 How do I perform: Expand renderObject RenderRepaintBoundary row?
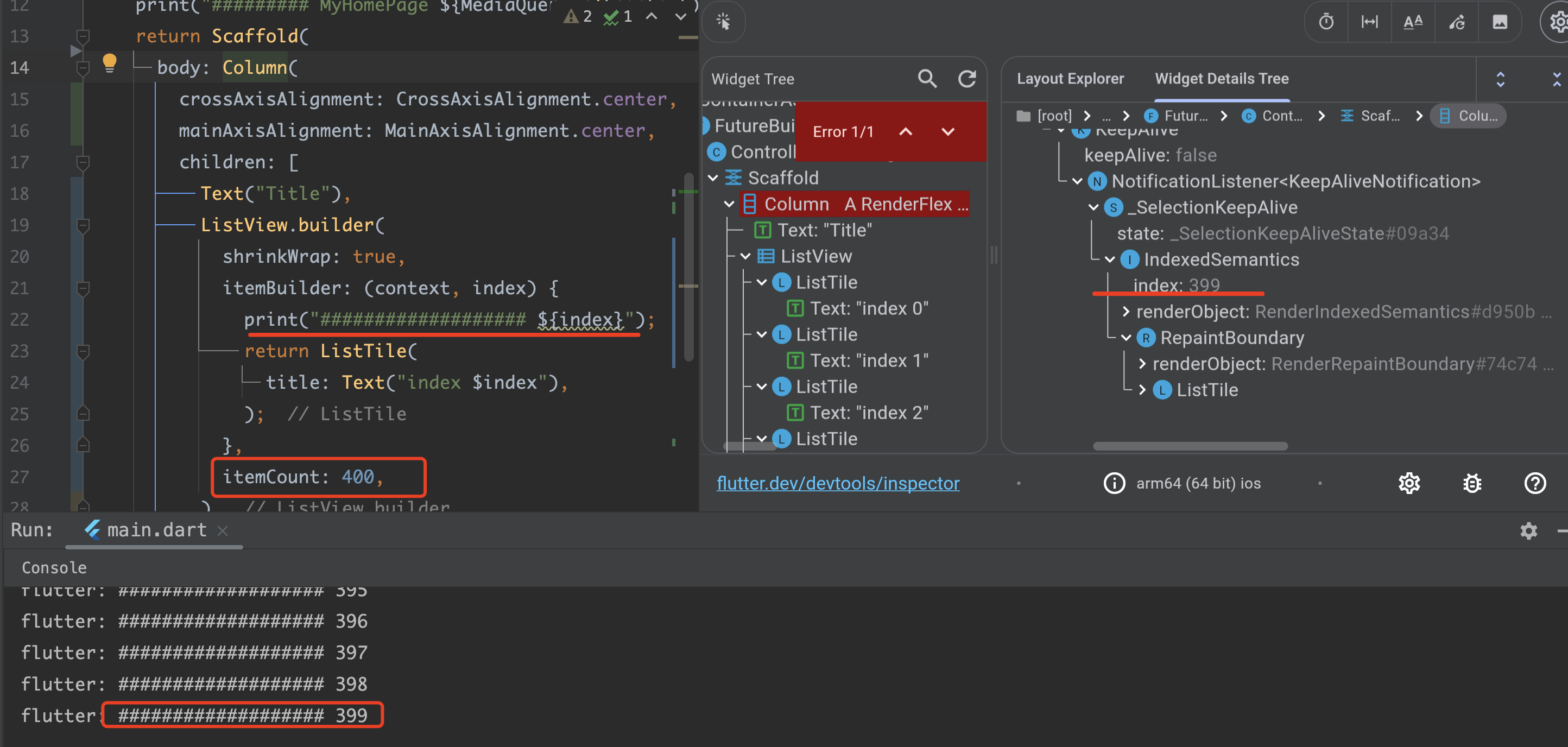(x=1142, y=364)
